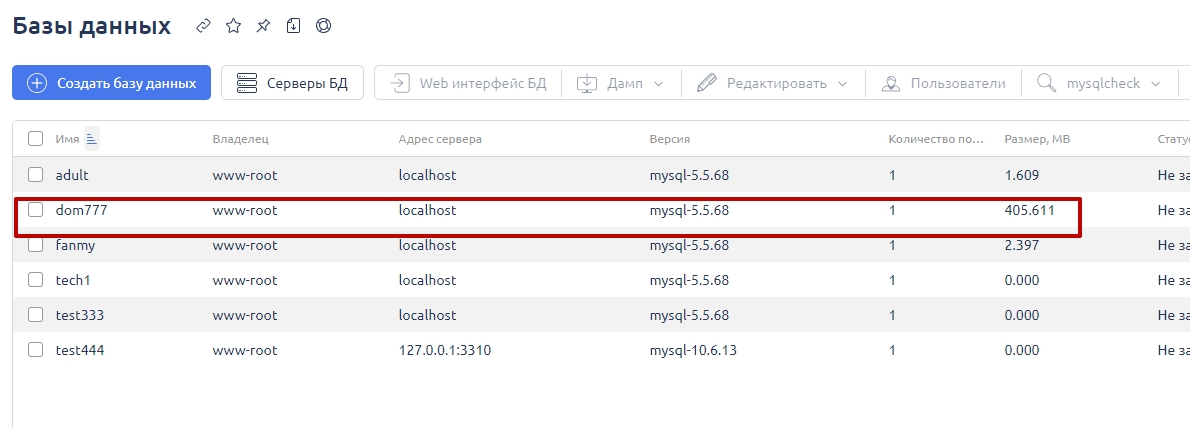
Task: Click the sort icon next to Имя
Action: pos(92,139)
